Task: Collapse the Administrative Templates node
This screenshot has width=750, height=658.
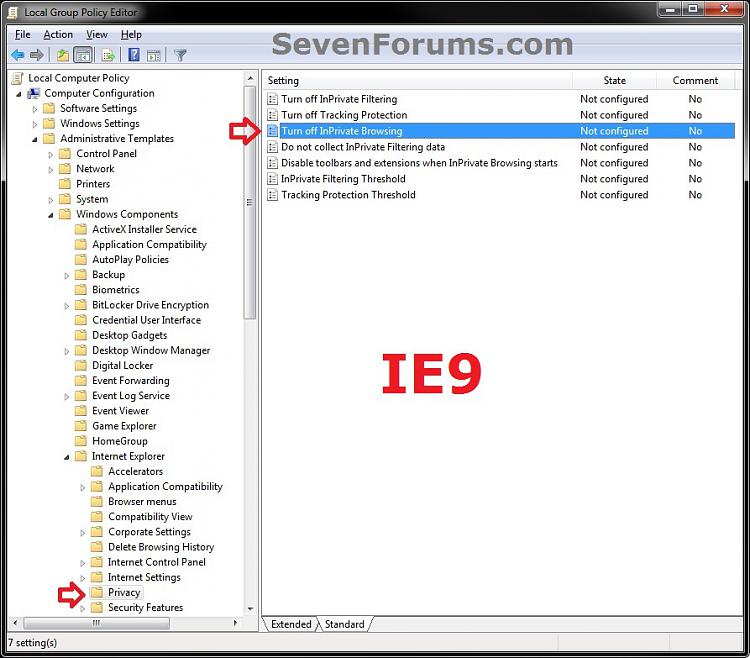Action: (x=34, y=140)
